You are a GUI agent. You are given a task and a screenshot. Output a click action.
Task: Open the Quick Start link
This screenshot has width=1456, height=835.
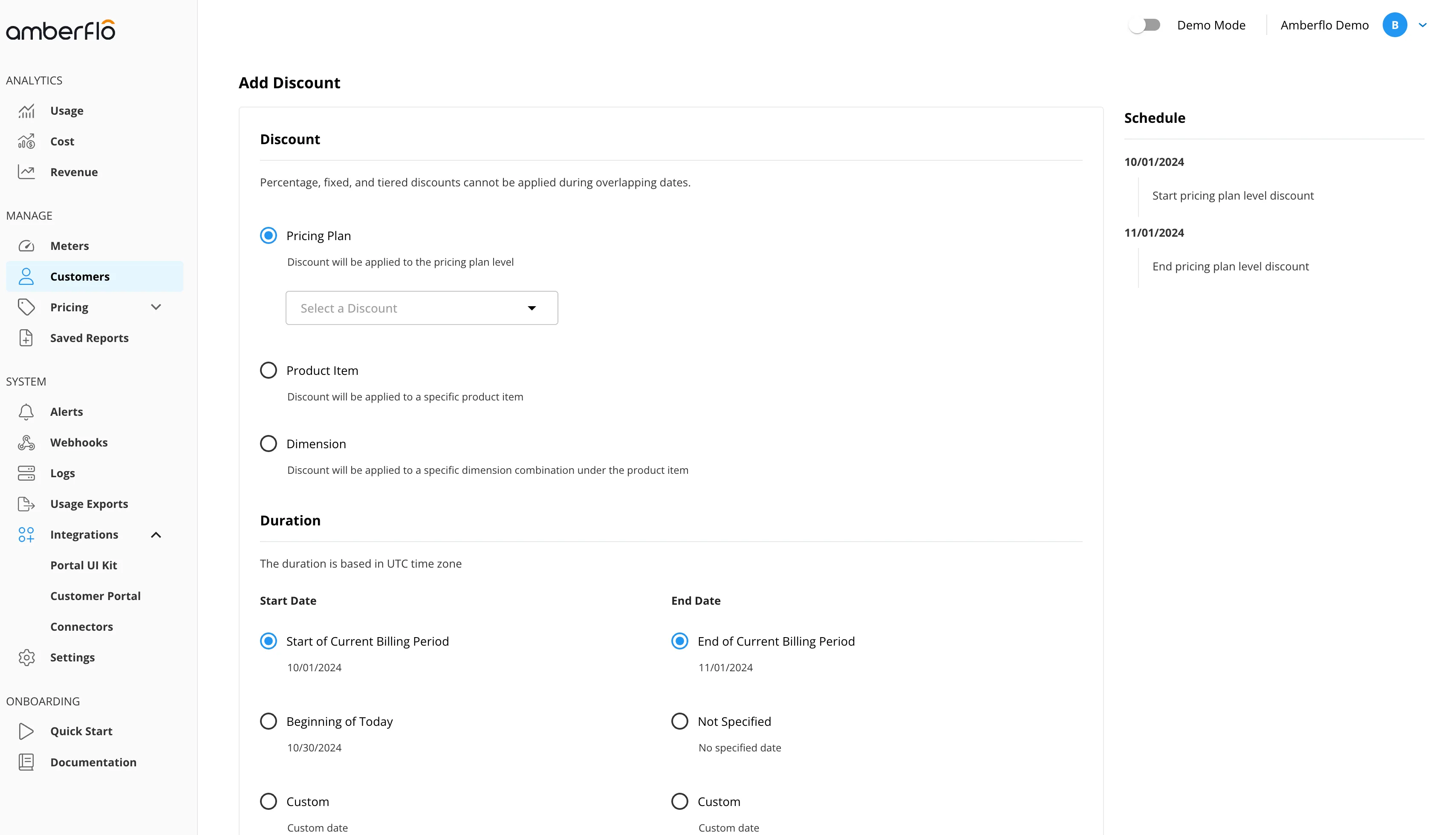(x=81, y=731)
